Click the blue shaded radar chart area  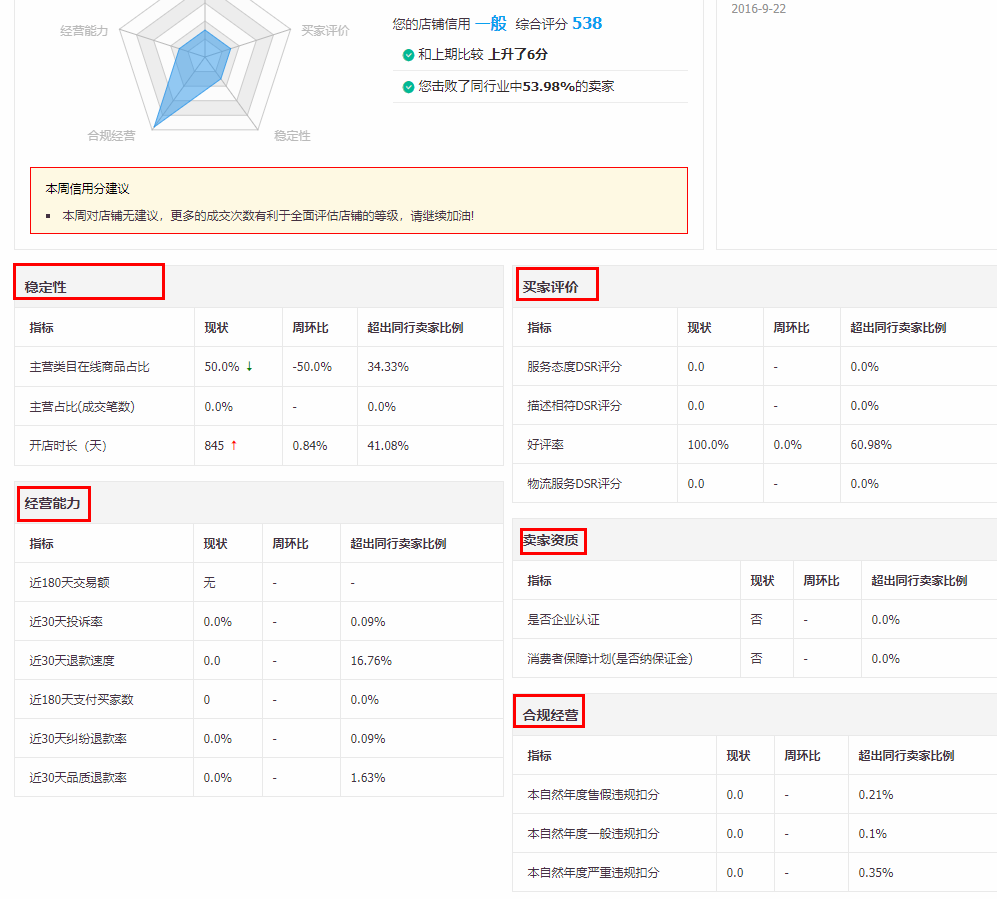pos(200,65)
